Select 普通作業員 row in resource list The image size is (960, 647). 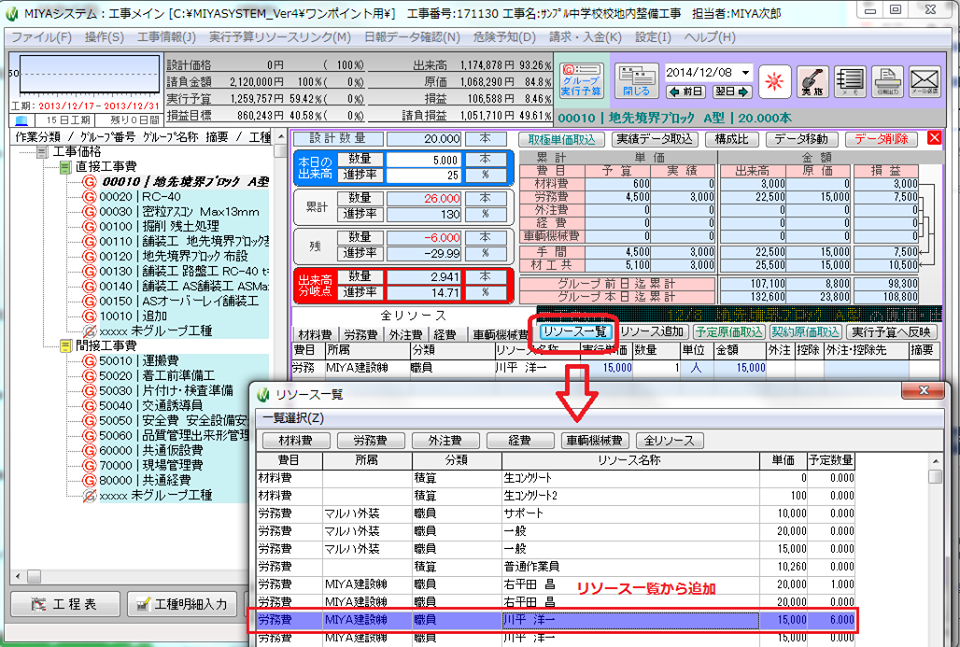[555, 566]
